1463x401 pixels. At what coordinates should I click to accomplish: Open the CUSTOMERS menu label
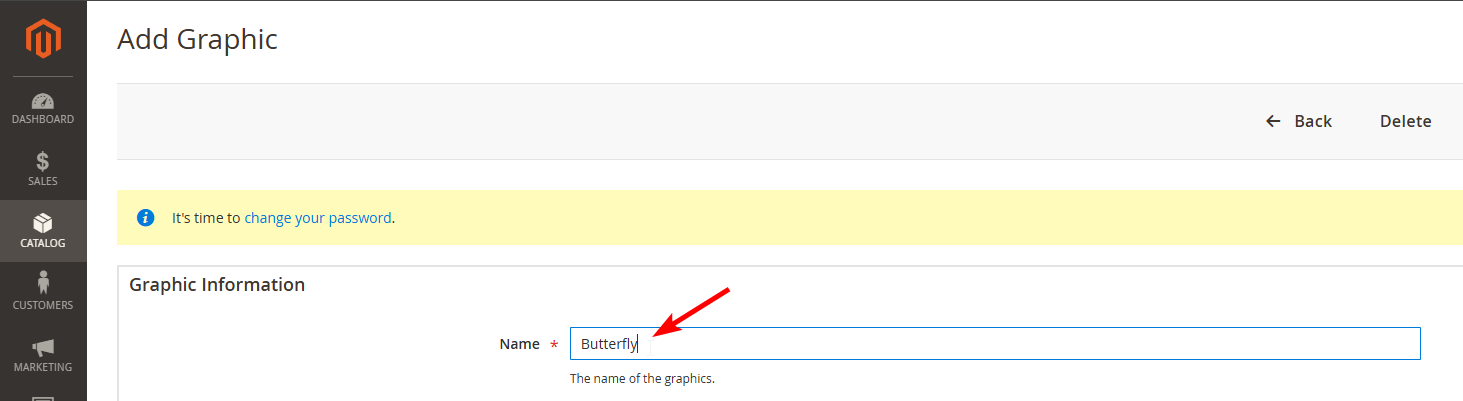(43, 305)
